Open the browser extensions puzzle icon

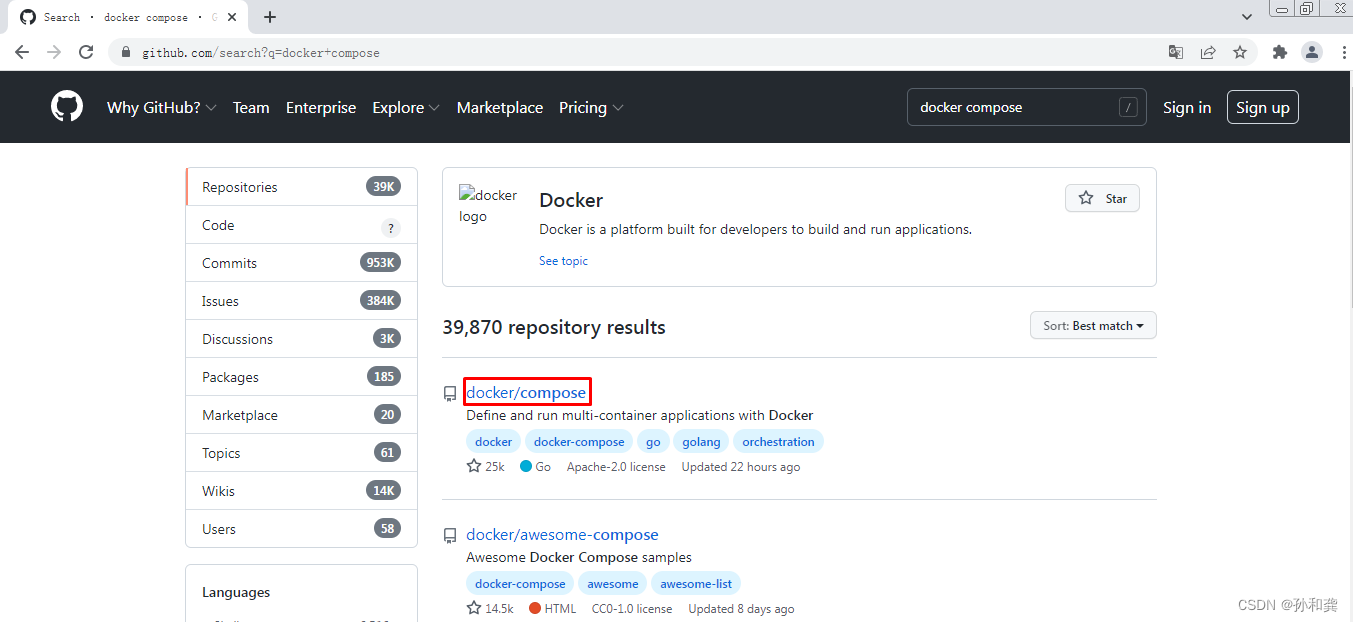(x=1279, y=52)
